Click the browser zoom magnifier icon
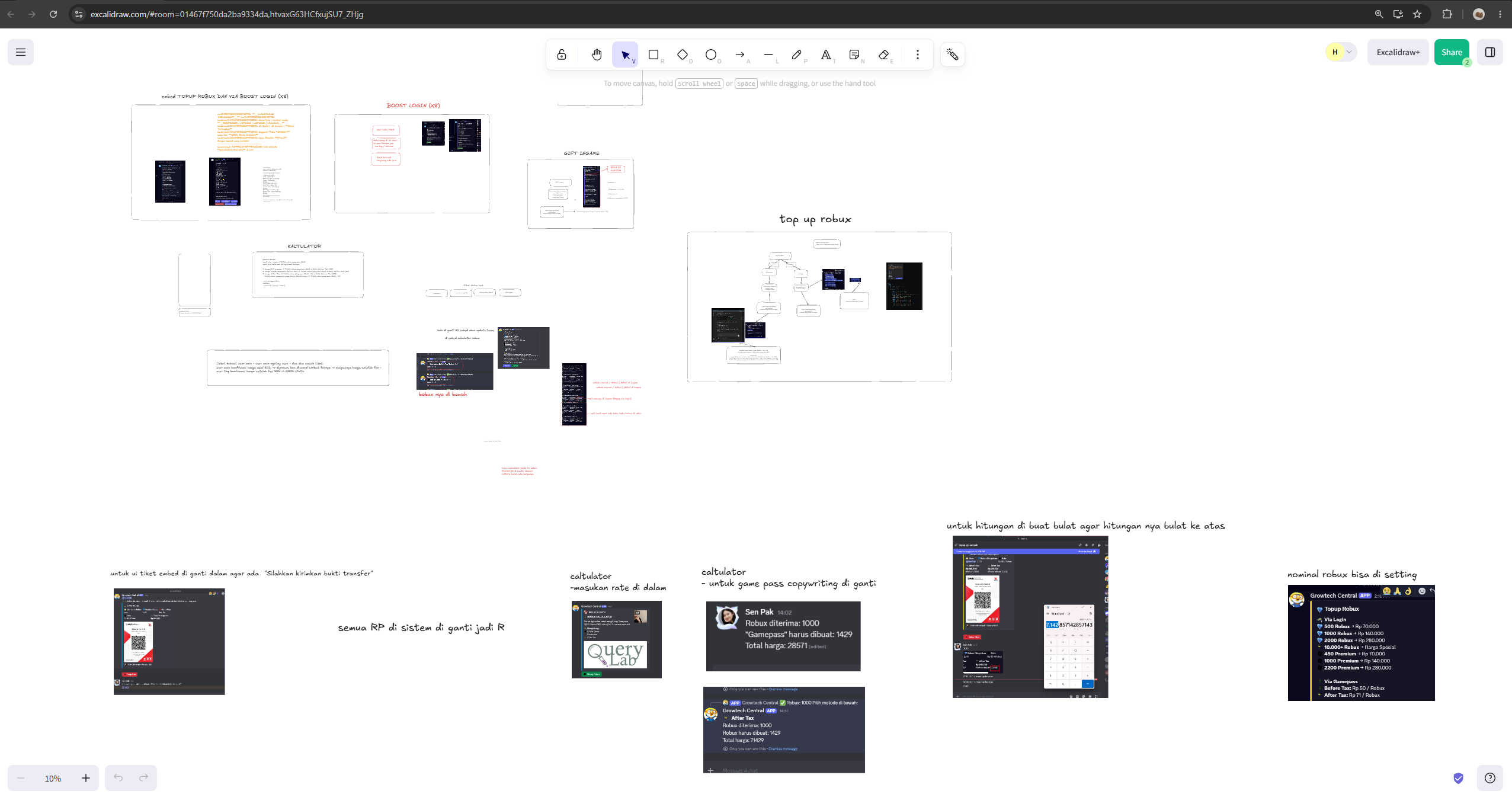The width and height of the screenshot is (1512, 794). [1379, 14]
